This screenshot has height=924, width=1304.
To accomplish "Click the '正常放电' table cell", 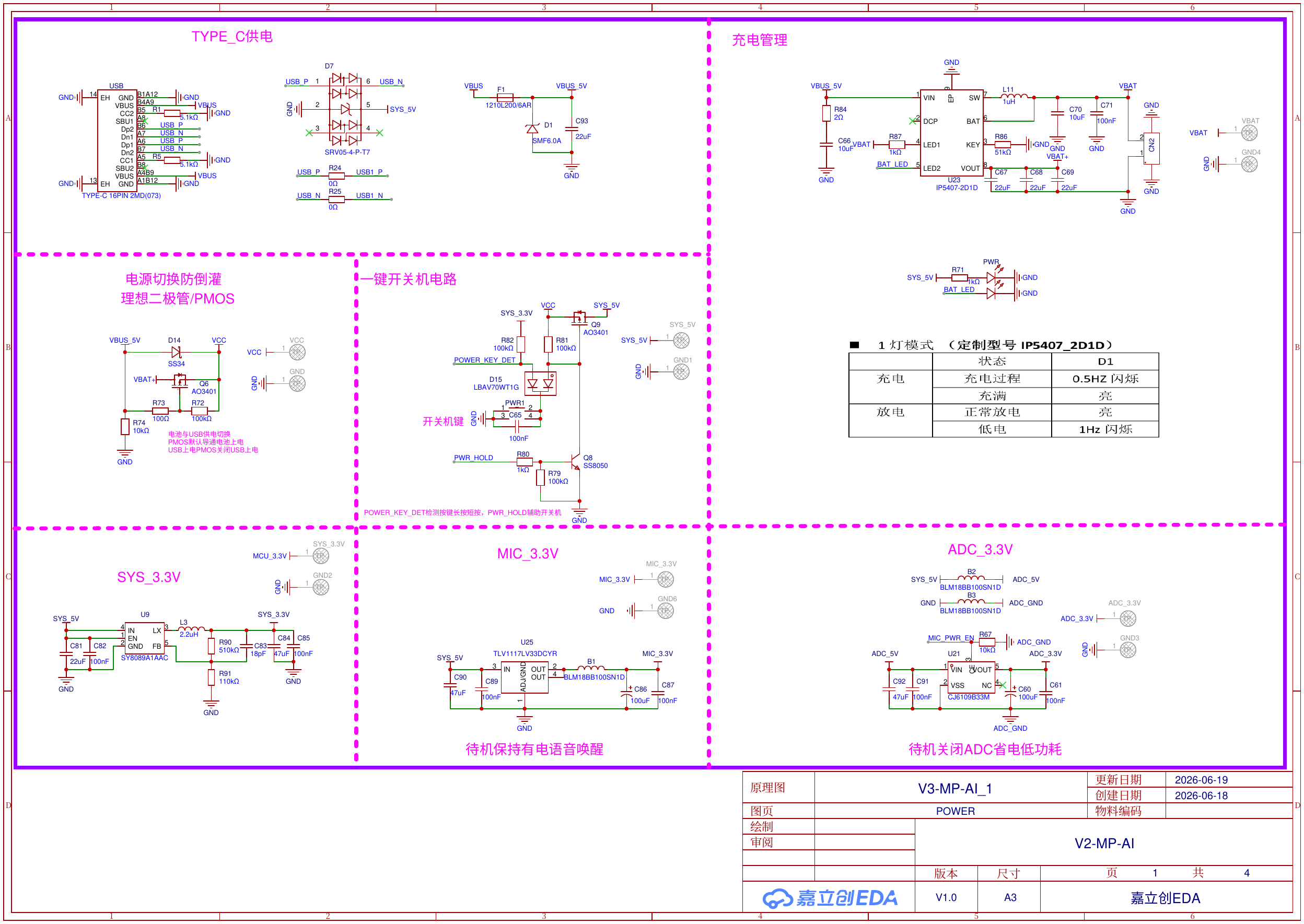I will (992, 413).
